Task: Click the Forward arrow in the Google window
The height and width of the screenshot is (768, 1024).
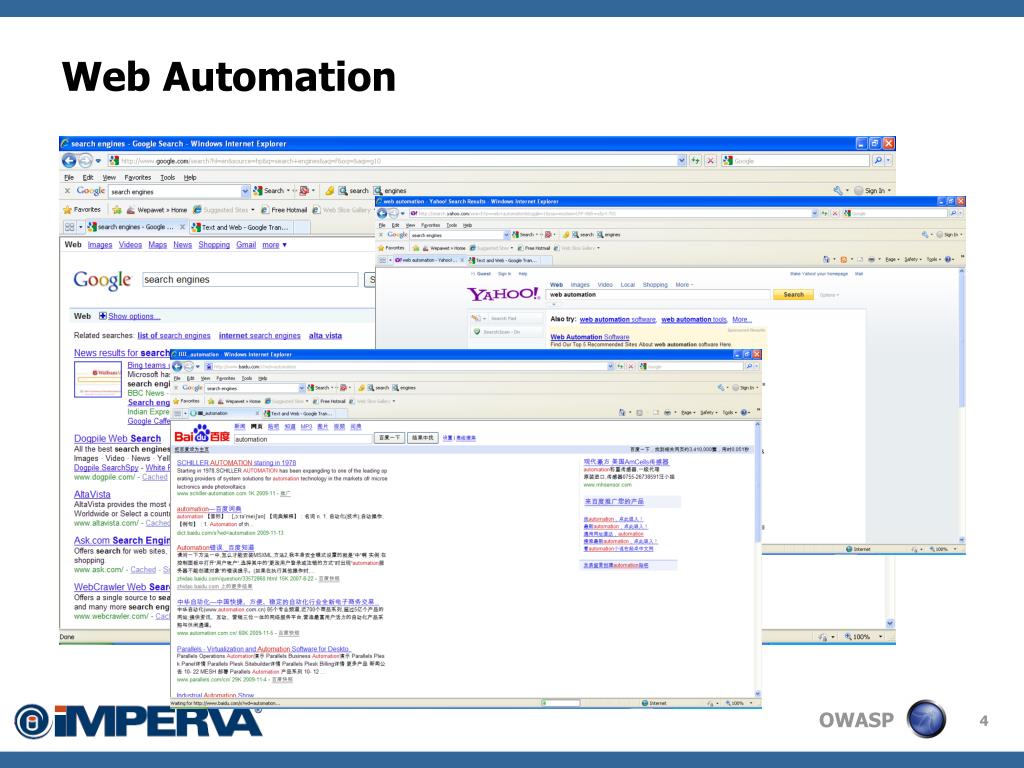Action: tap(86, 161)
